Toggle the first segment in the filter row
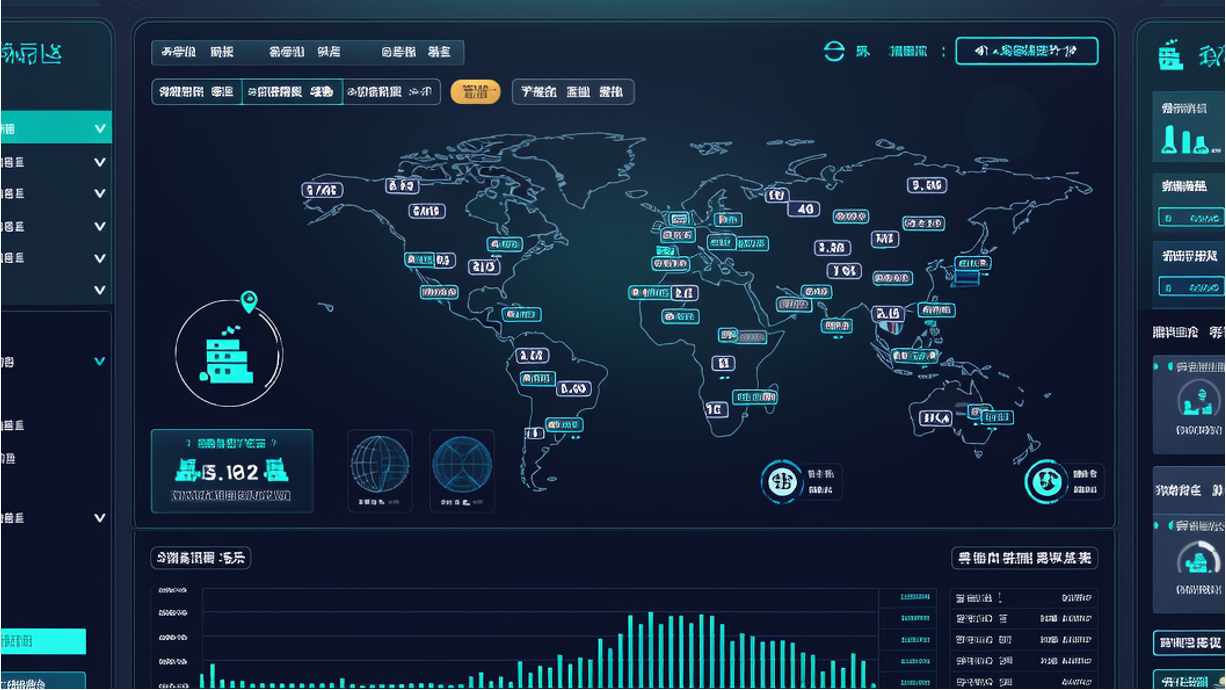Image resolution: width=1226 pixels, height=690 pixels. coord(197,92)
